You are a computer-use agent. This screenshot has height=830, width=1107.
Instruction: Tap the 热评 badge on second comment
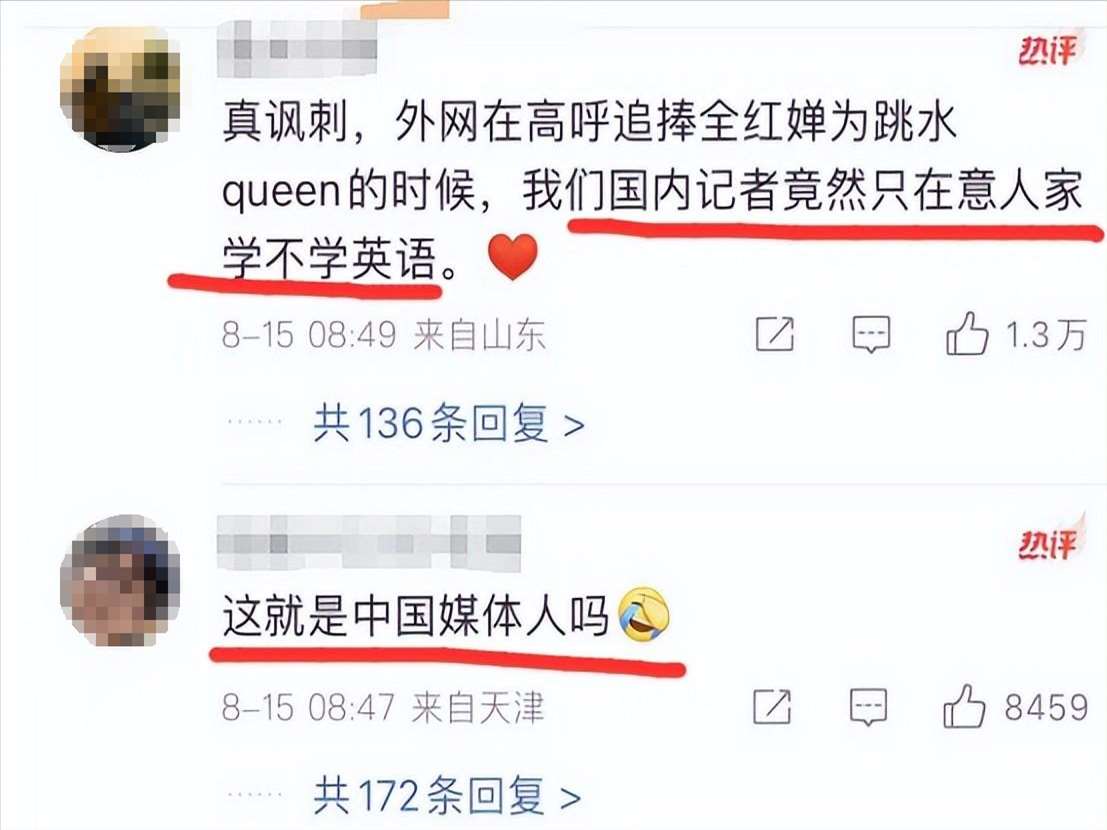pos(1048,544)
